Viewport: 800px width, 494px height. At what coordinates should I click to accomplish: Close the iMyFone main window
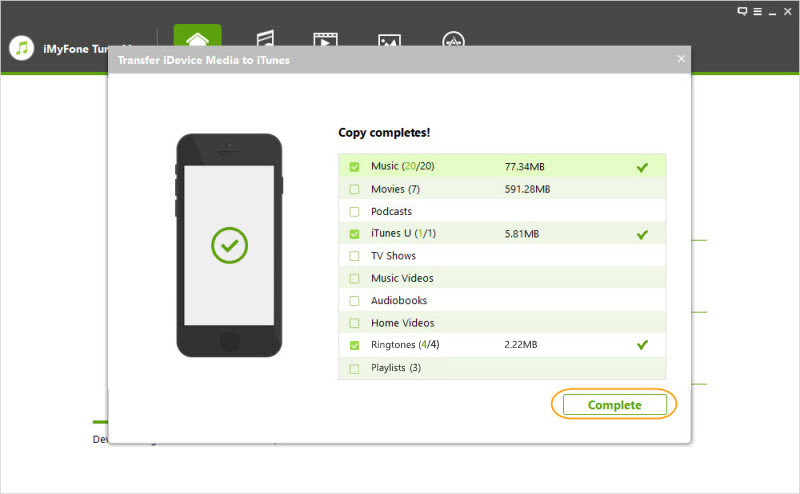(x=788, y=11)
